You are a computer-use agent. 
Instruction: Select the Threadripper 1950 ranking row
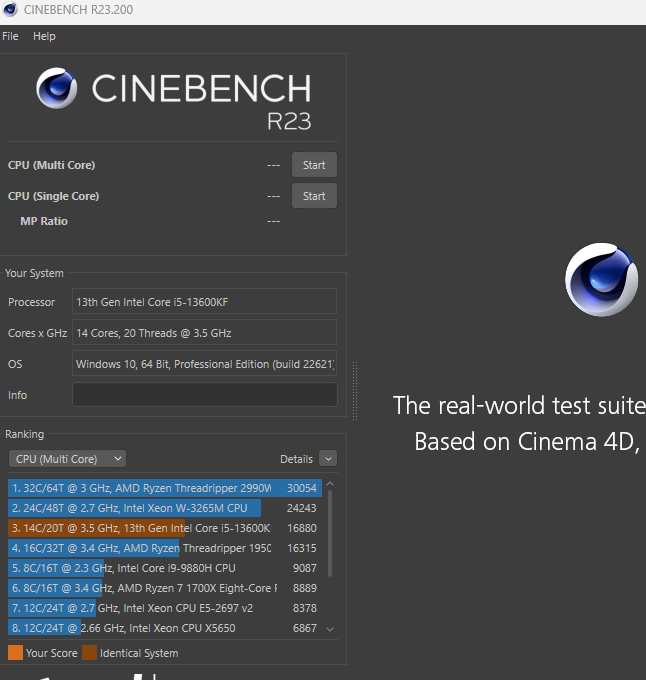click(x=165, y=548)
